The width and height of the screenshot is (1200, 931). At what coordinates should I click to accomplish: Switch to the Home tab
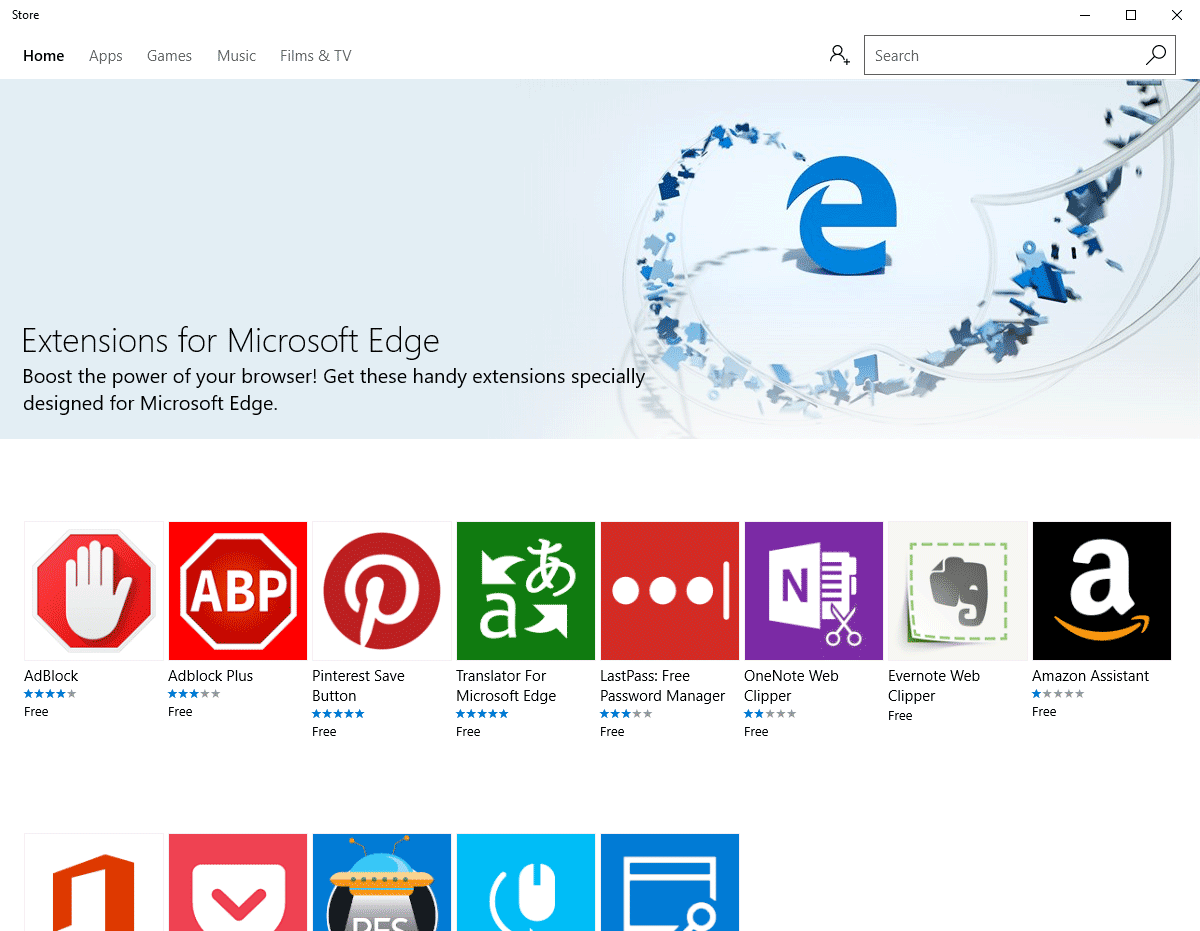pyautogui.click(x=44, y=56)
